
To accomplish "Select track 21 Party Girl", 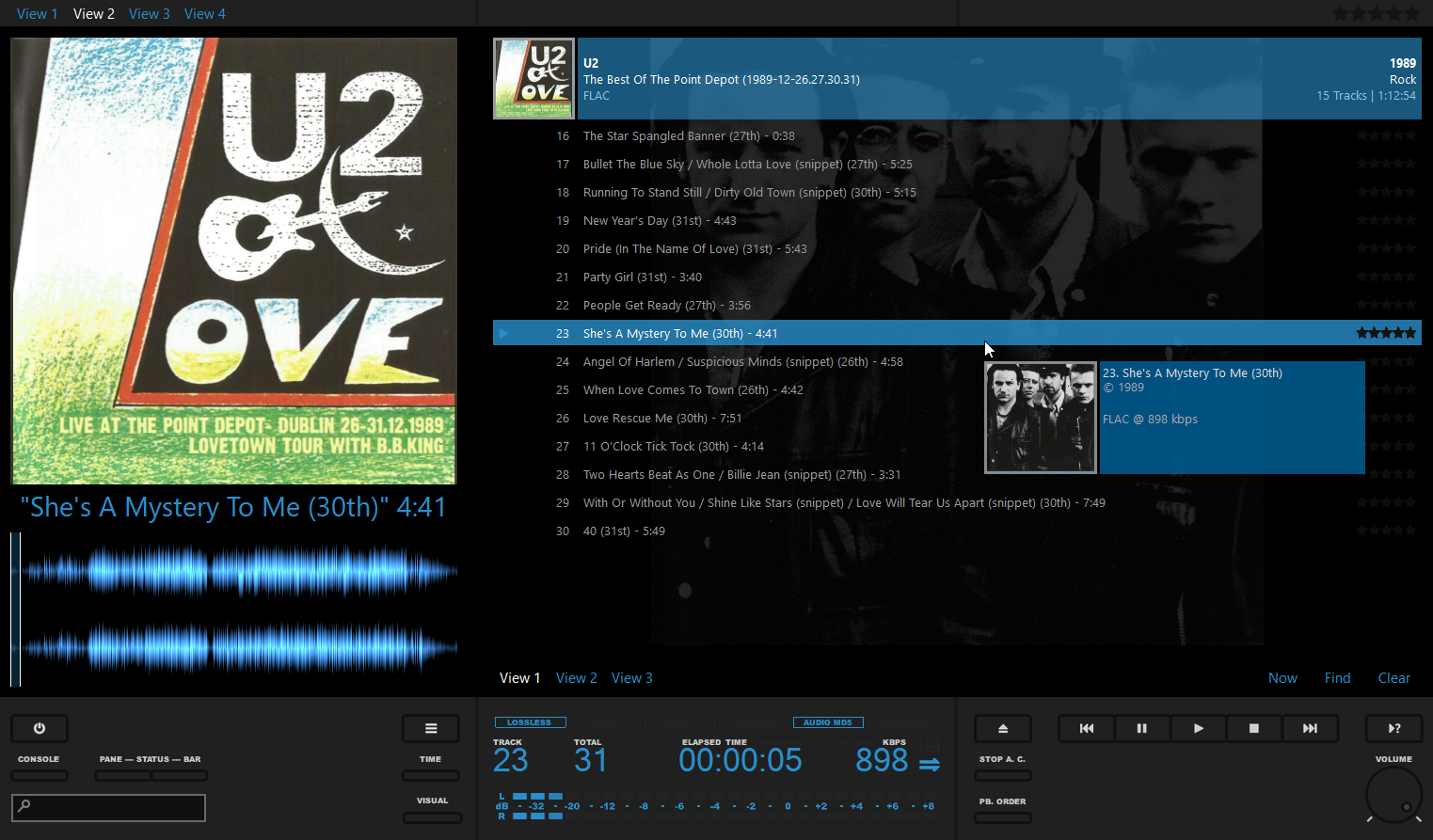I will (x=957, y=277).
